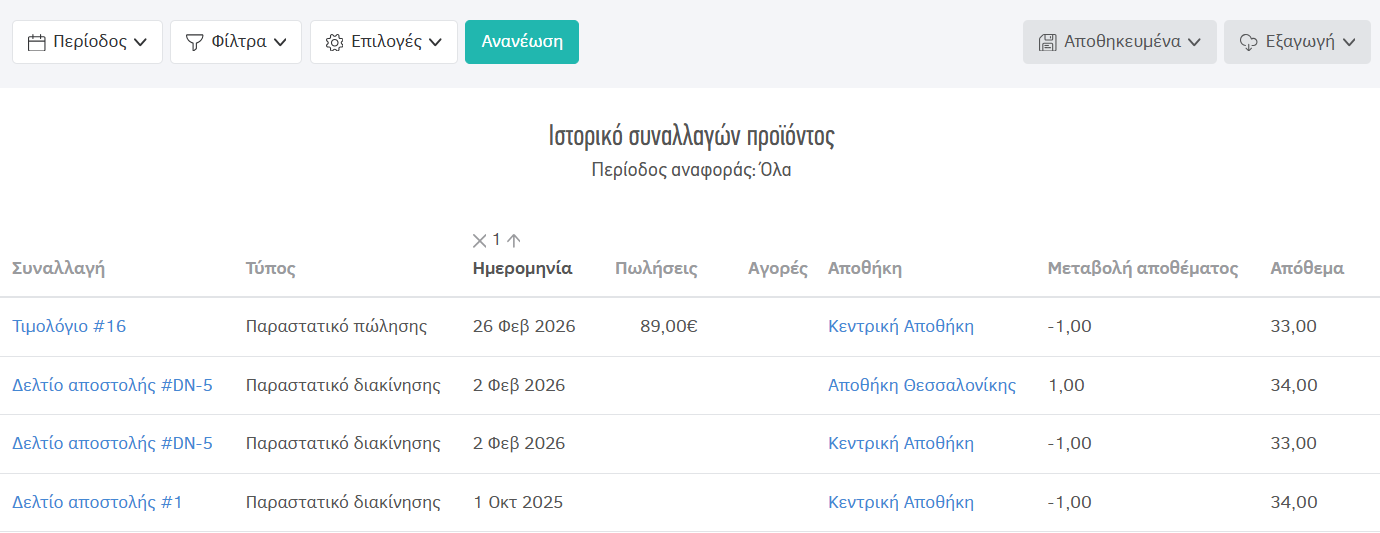
Task: Toggle sort direction arrow above Ημερομηνία
Action: [x=514, y=240]
